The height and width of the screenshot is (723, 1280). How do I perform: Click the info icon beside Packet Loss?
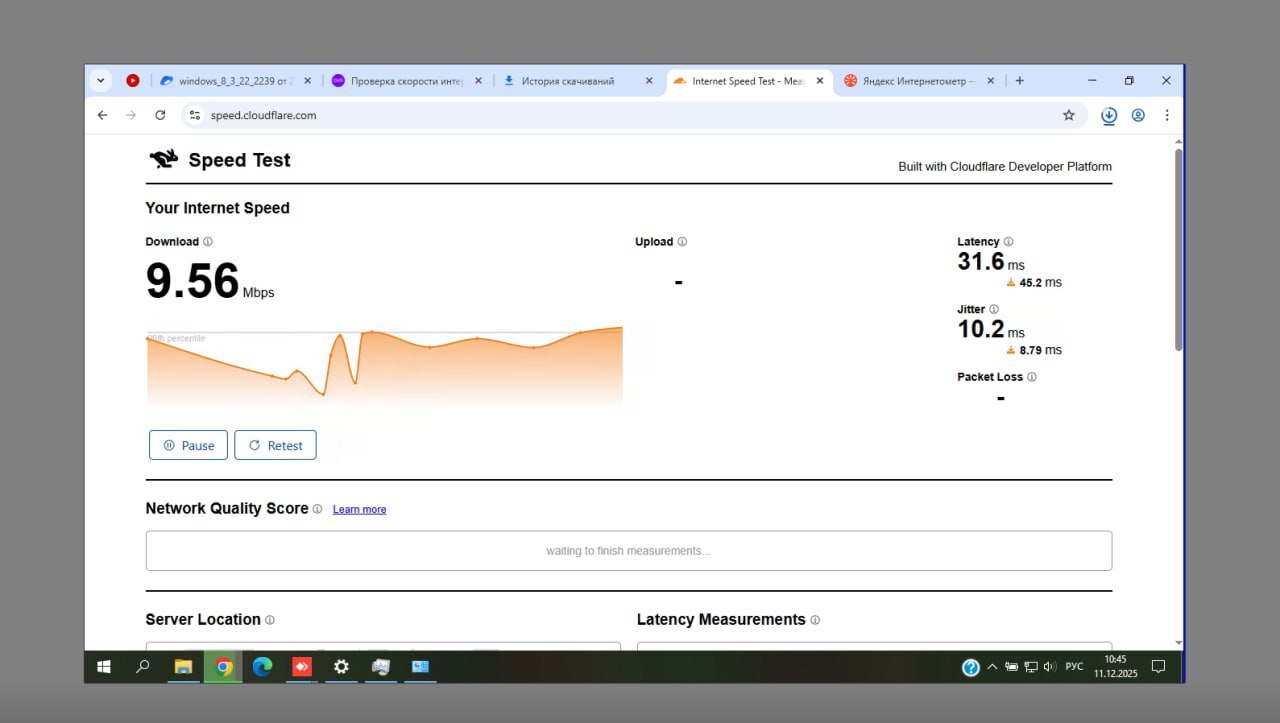[x=1032, y=377]
